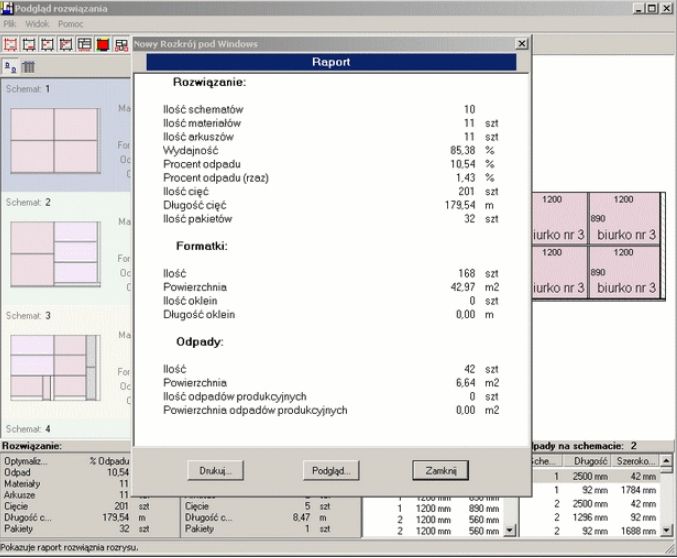Click the Długość column header in waste table
The height and width of the screenshot is (558, 677).
coord(585,462)
